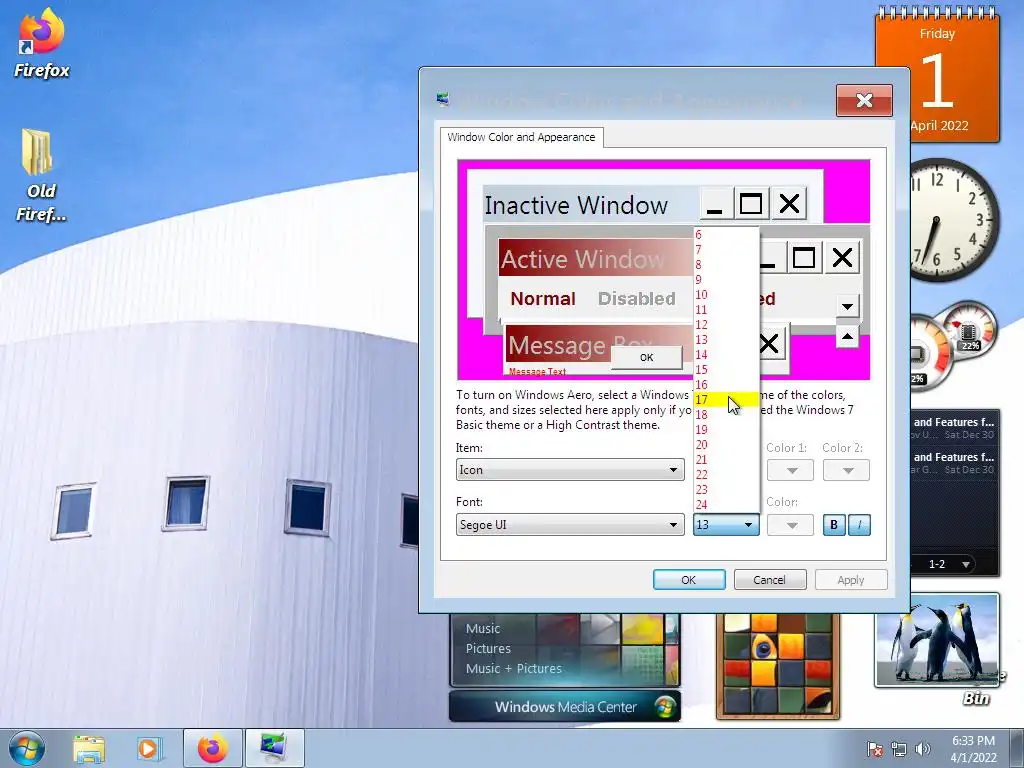Choose font size 24 in list
The height and width of the screenshot is (768, 1024).
[x=726, y=505]
